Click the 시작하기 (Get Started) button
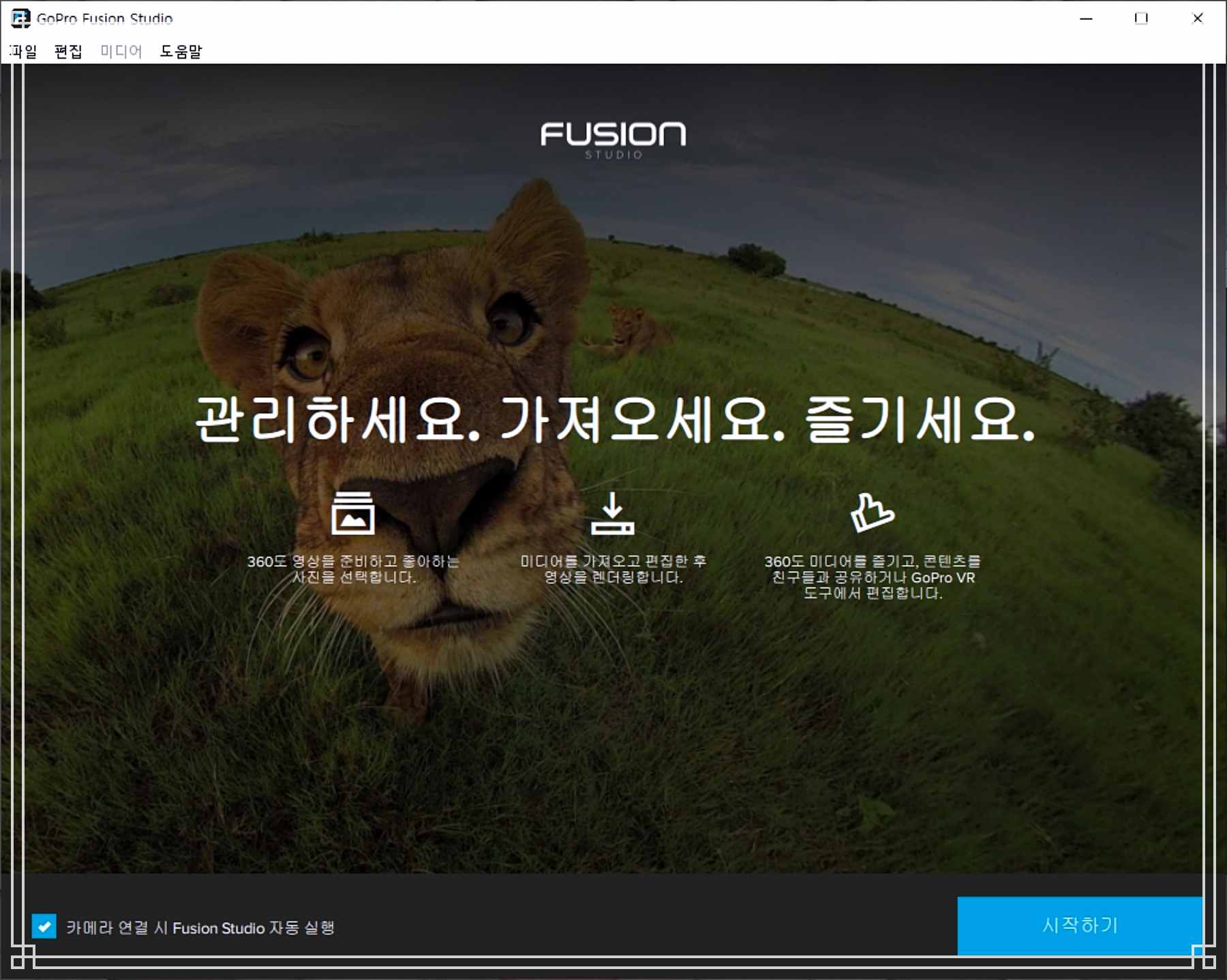 tap(1080, 925)
